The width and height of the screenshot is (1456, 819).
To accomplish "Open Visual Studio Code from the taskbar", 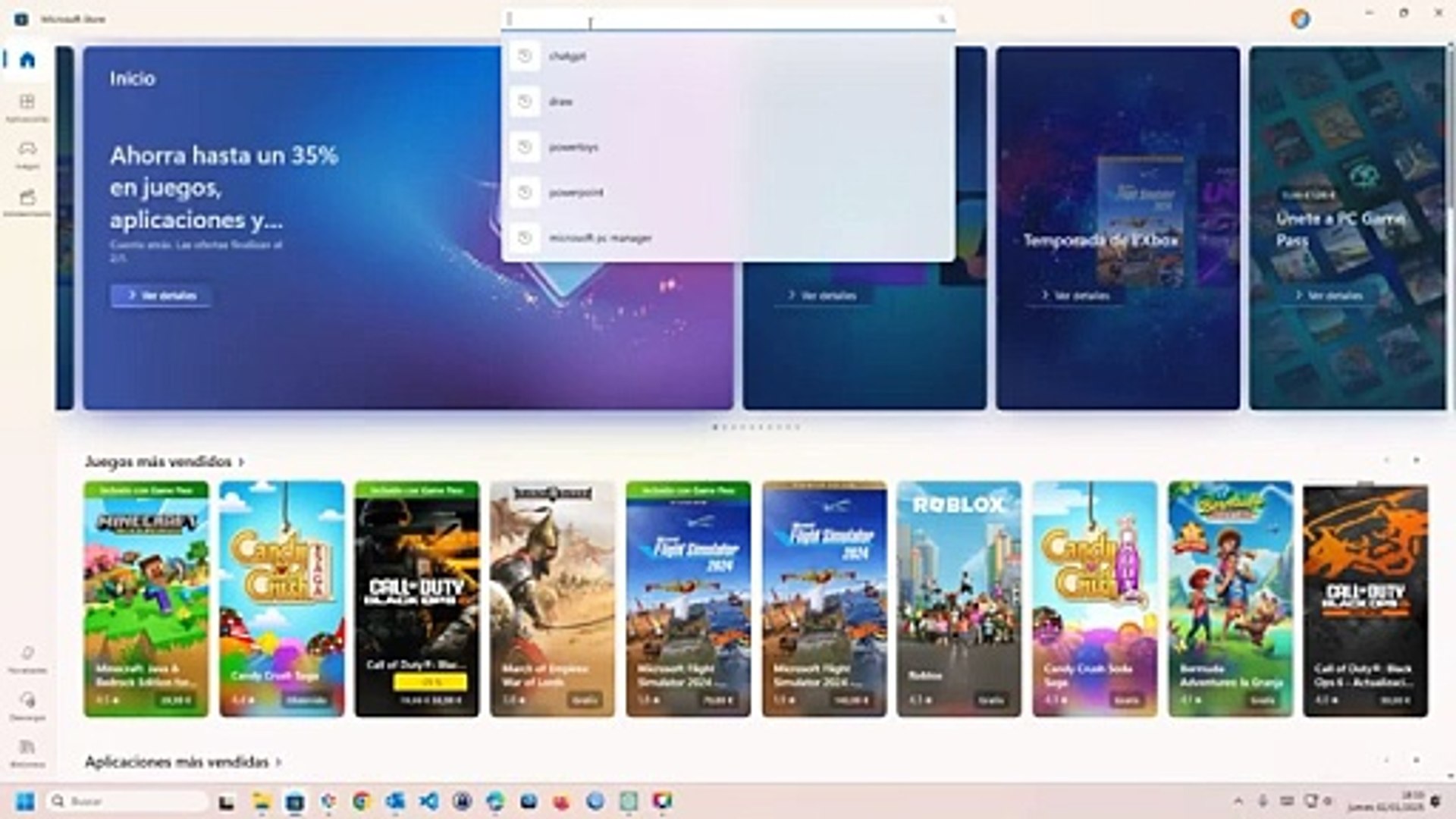I will click(x=428, y=802).
